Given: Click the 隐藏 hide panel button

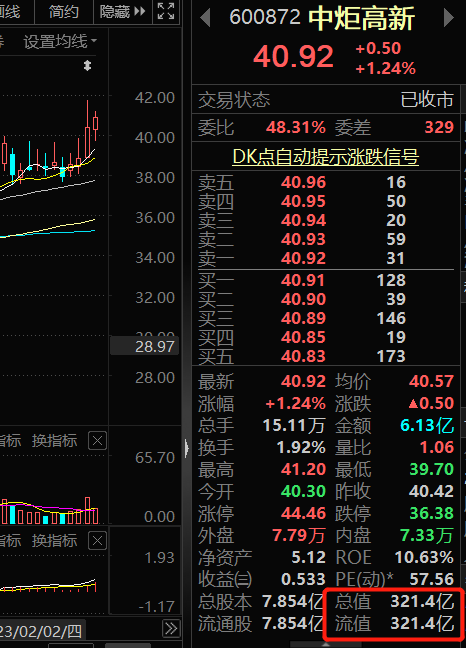Looking at the screenshot, I should click(122, 11).
